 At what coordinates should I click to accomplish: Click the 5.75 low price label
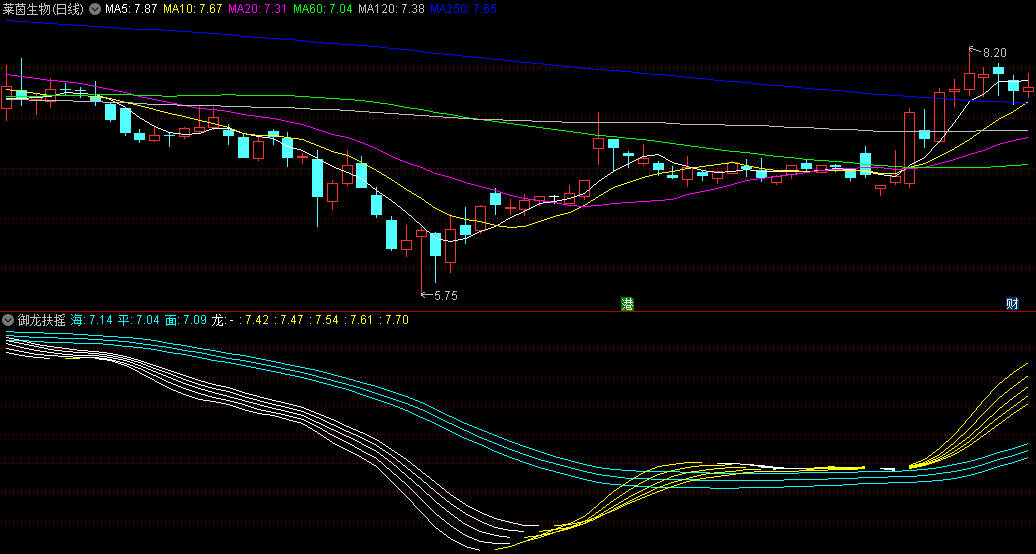coord(445,296)
